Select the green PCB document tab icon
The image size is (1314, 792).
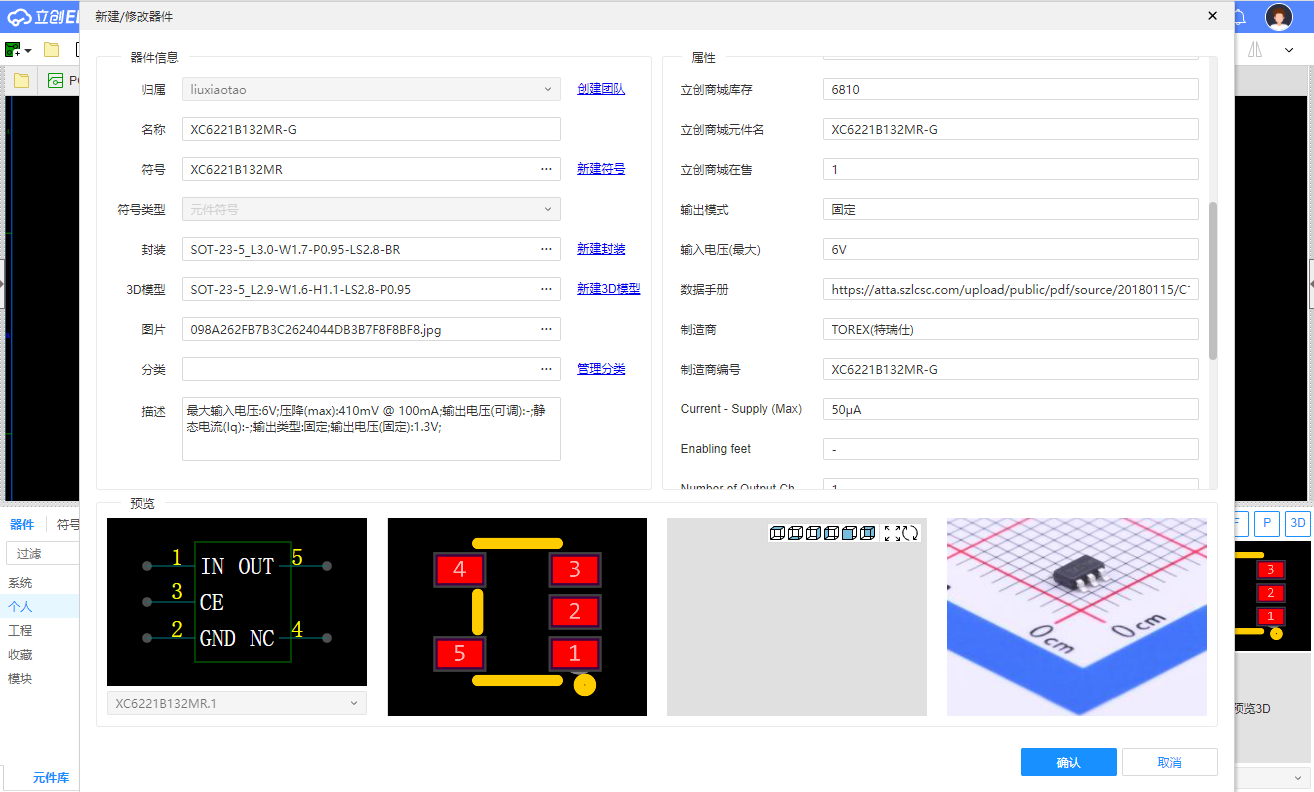(55, 81)
